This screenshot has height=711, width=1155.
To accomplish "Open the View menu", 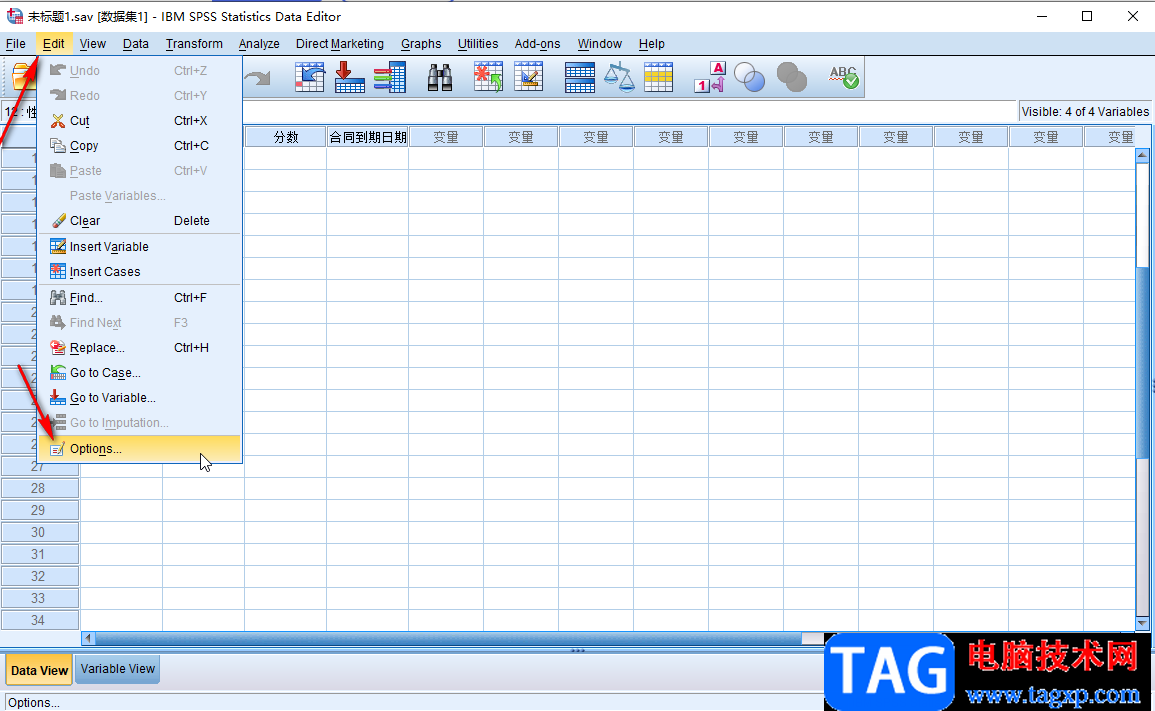I will [93, 43].
